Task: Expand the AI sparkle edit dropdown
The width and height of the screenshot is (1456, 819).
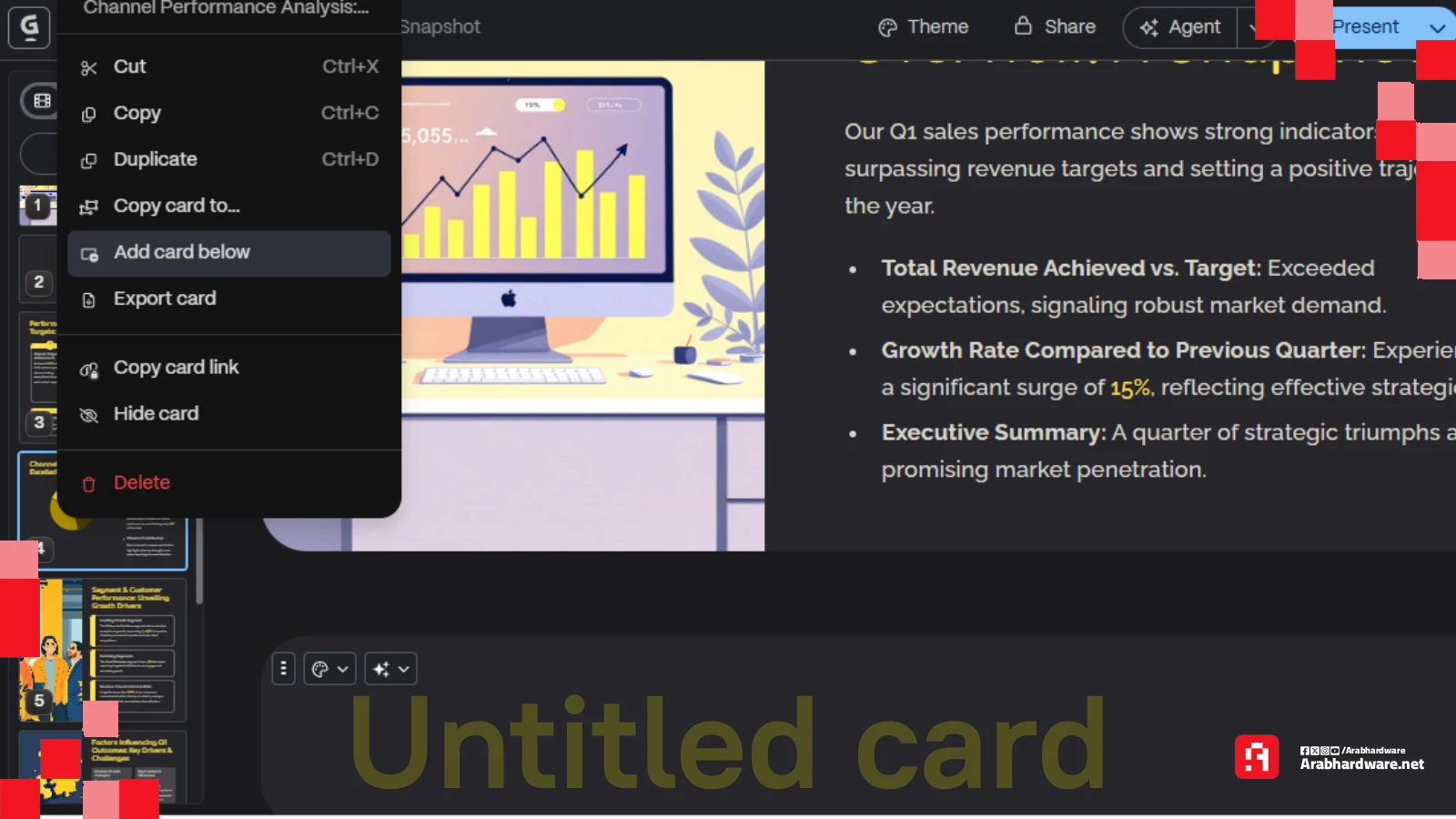Action: [390, 669]
